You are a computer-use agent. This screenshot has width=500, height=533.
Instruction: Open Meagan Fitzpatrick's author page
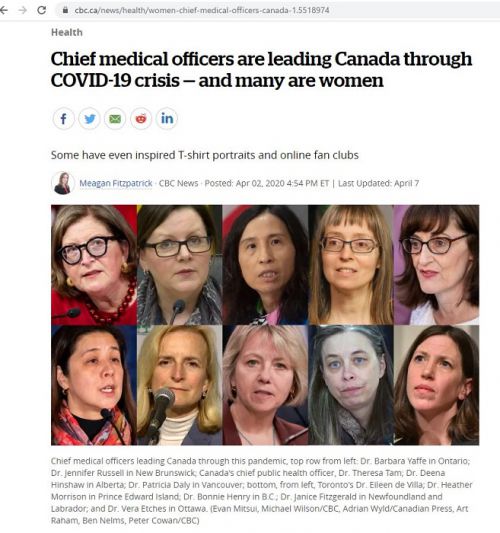pyautogui.click(x=116, y=183)
